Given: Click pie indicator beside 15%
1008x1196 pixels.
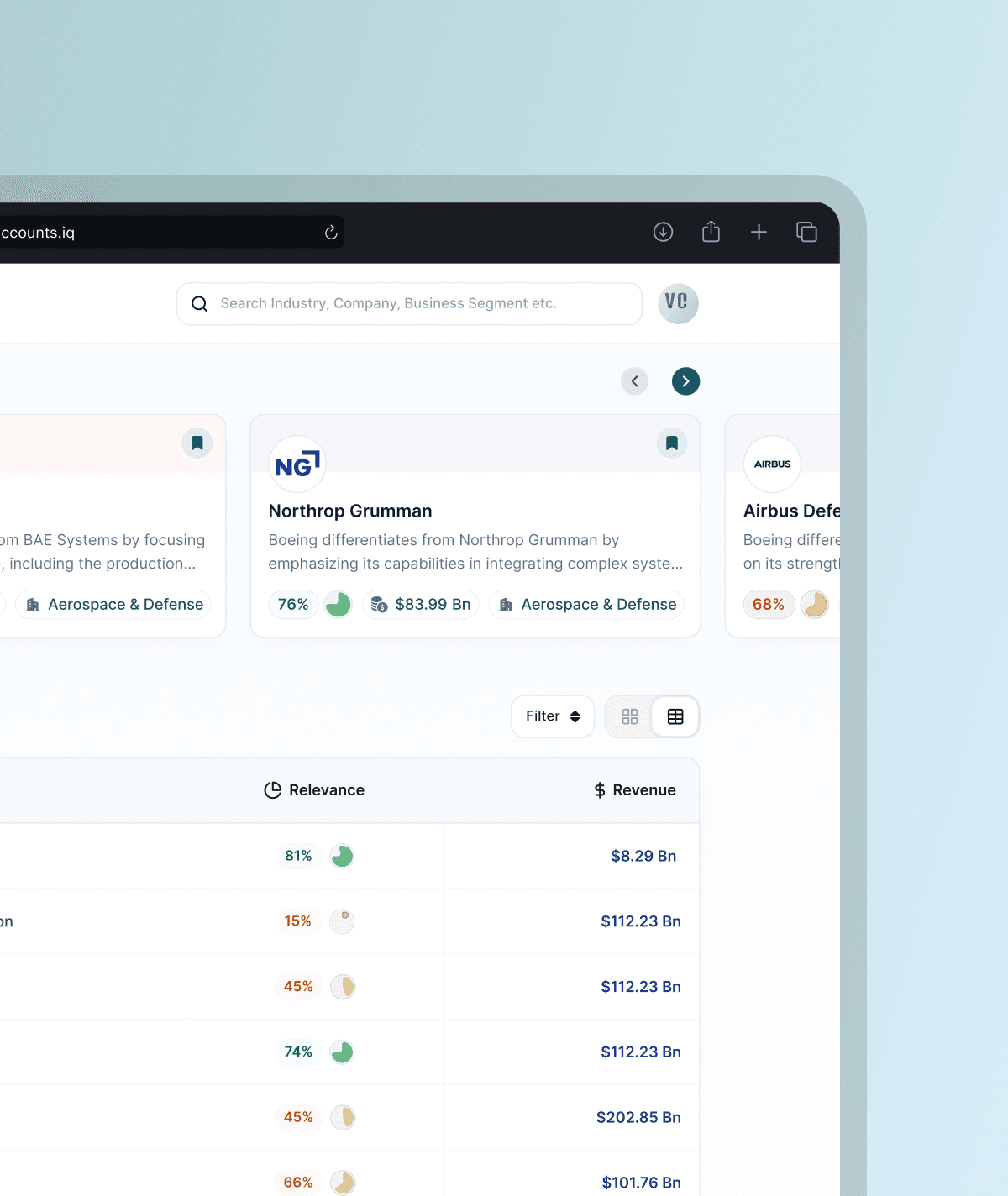Looking at the screenshot, I should (342, 921).
